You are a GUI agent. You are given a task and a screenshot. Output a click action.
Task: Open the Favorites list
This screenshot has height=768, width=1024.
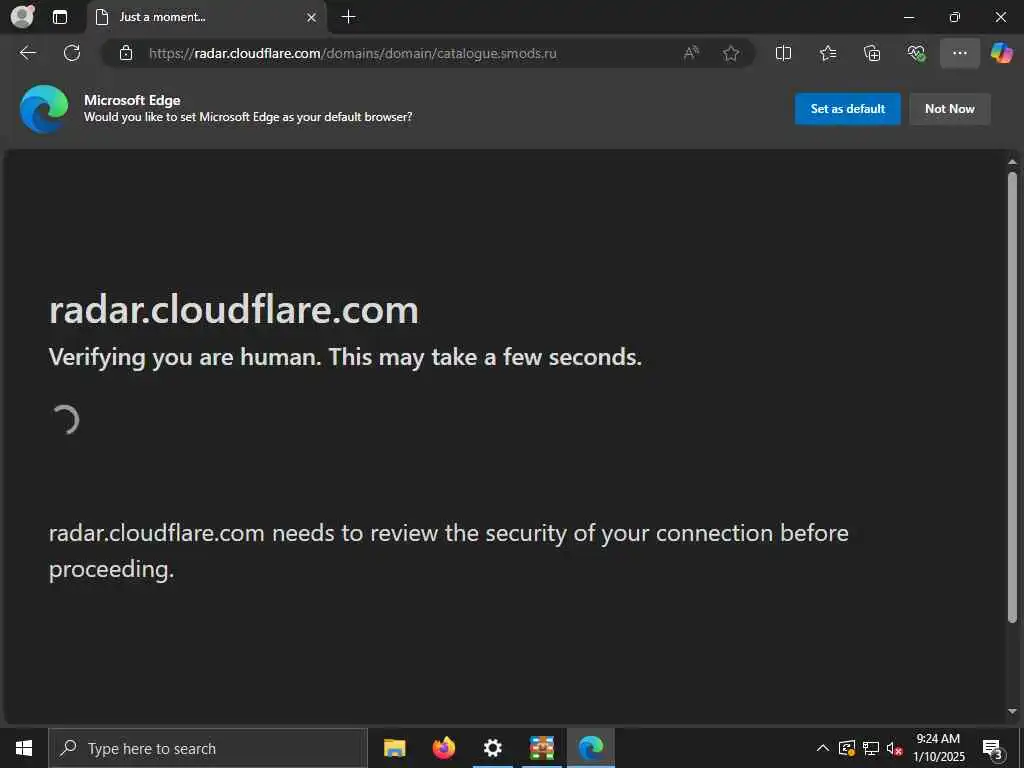(828, 53)
